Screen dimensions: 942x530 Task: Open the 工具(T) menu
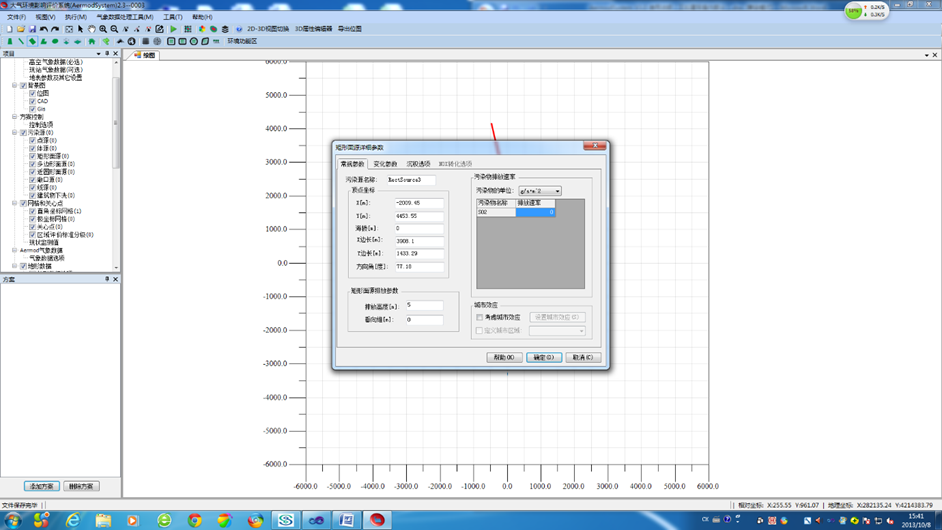click(172, 17)
